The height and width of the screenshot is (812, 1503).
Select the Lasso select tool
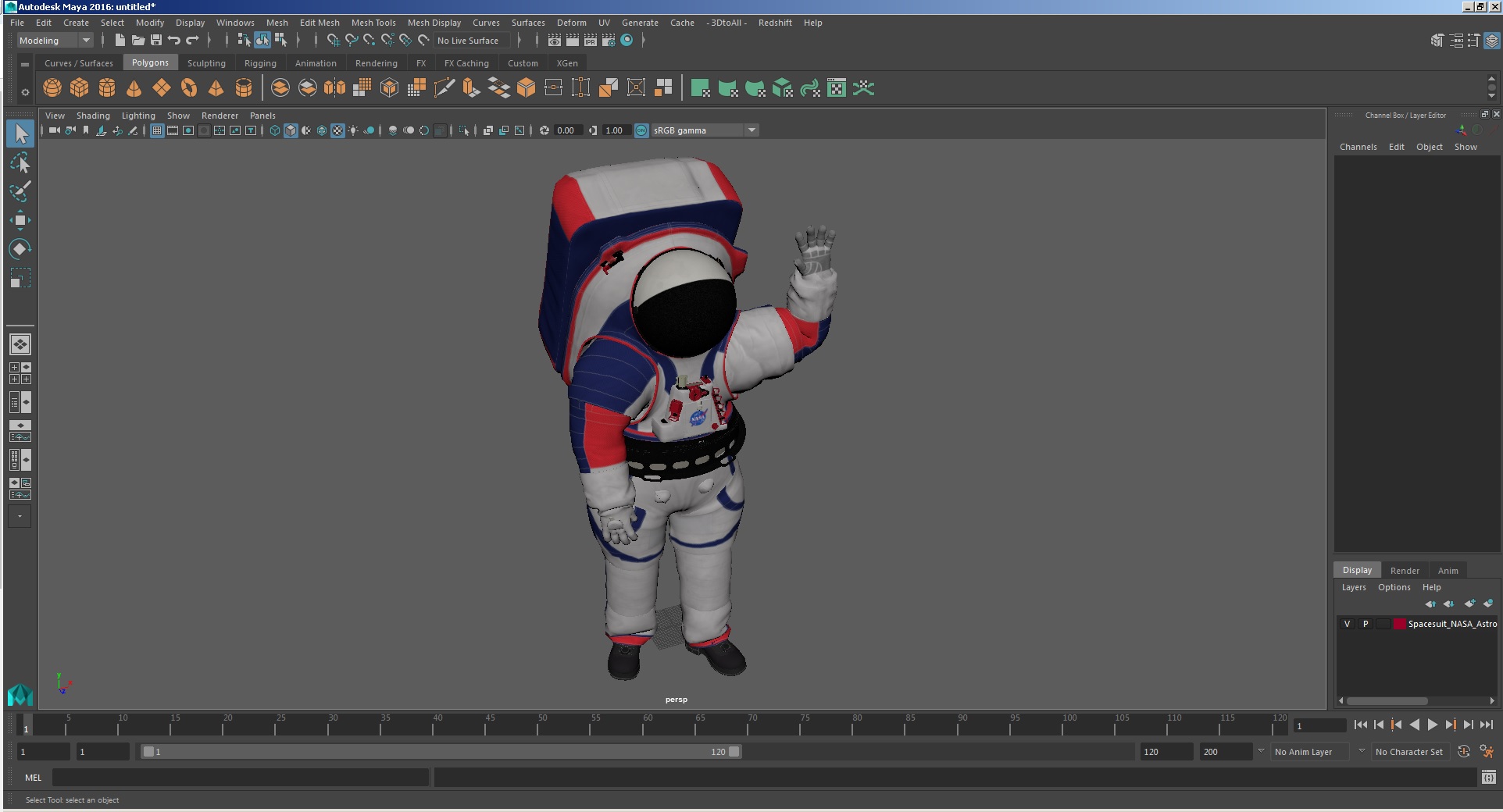point(20,162)
